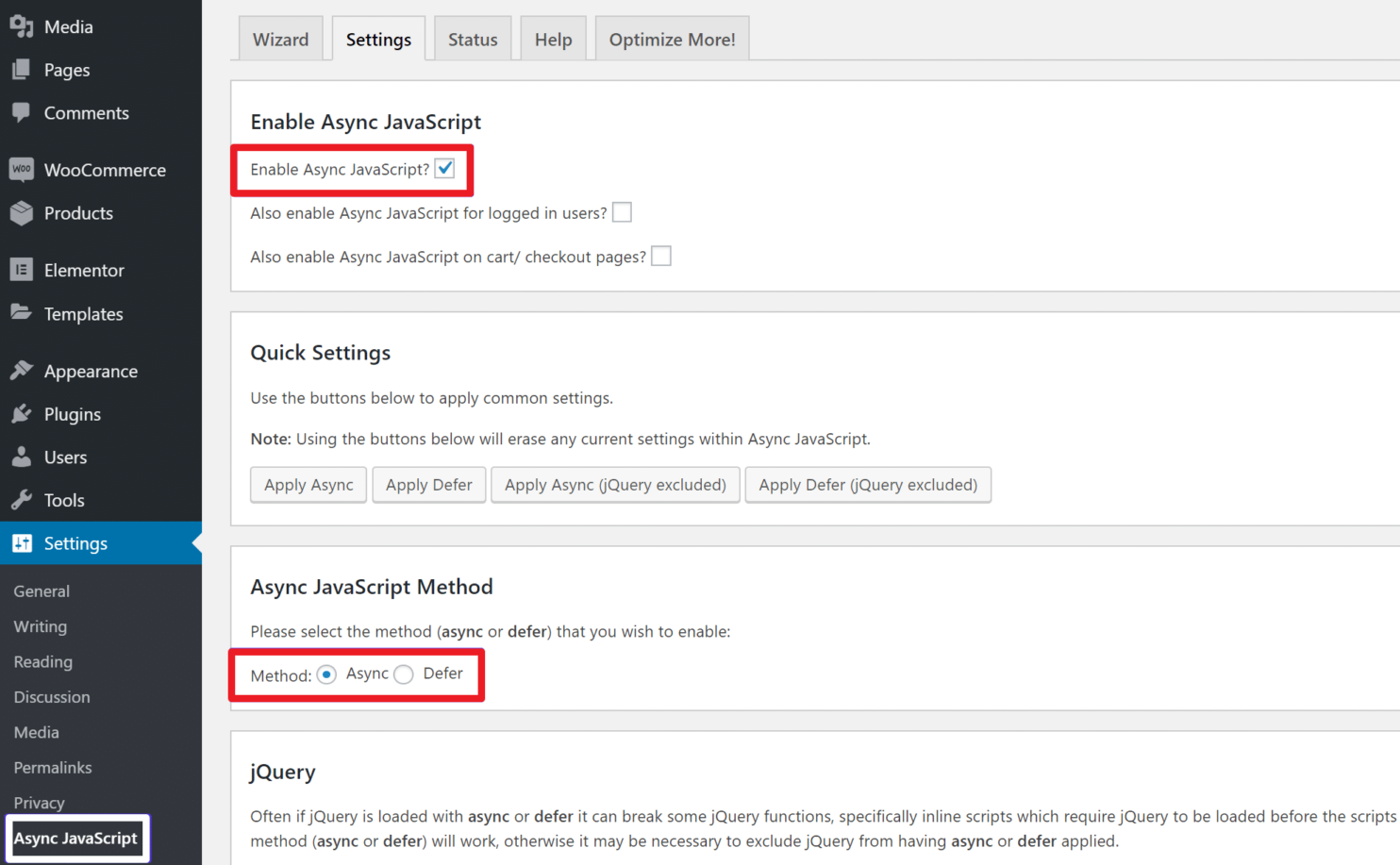Open the Optimize More! tab
The width and height of the screenshot is (1400, 865).
(x=672, y=40)
